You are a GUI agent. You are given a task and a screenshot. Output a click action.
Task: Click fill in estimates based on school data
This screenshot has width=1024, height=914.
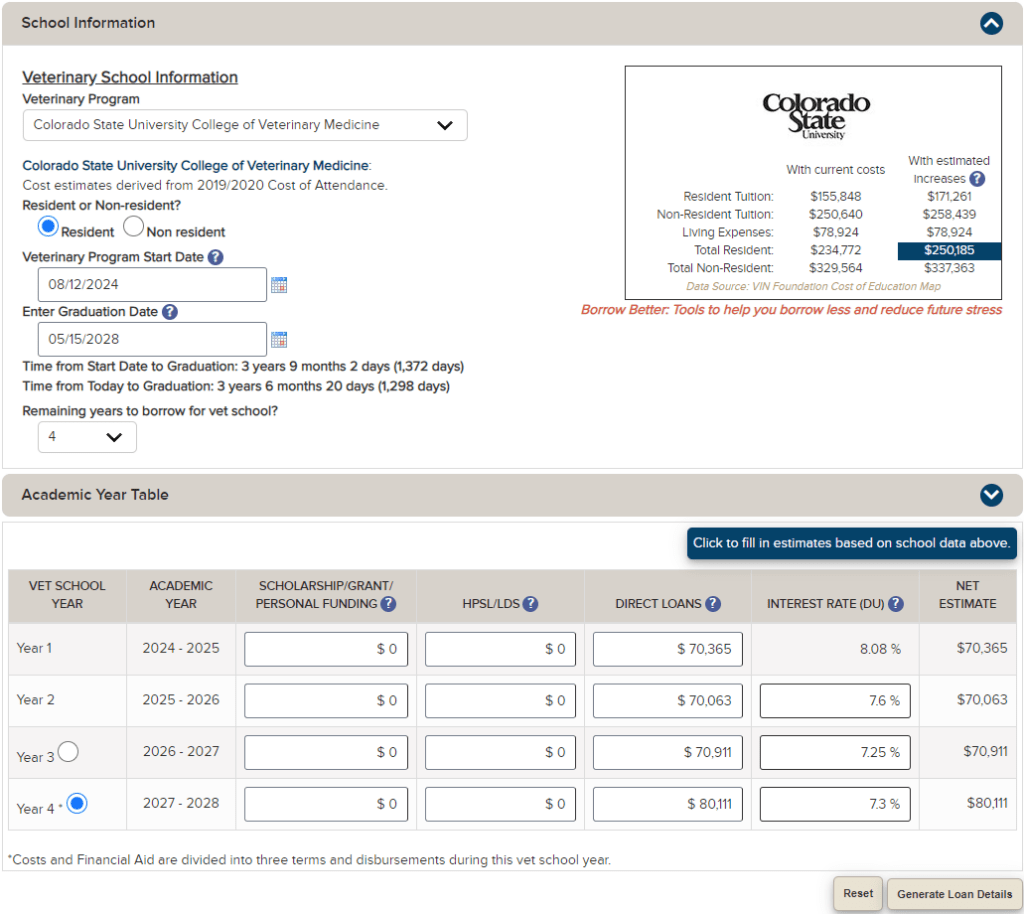(852, 543)
